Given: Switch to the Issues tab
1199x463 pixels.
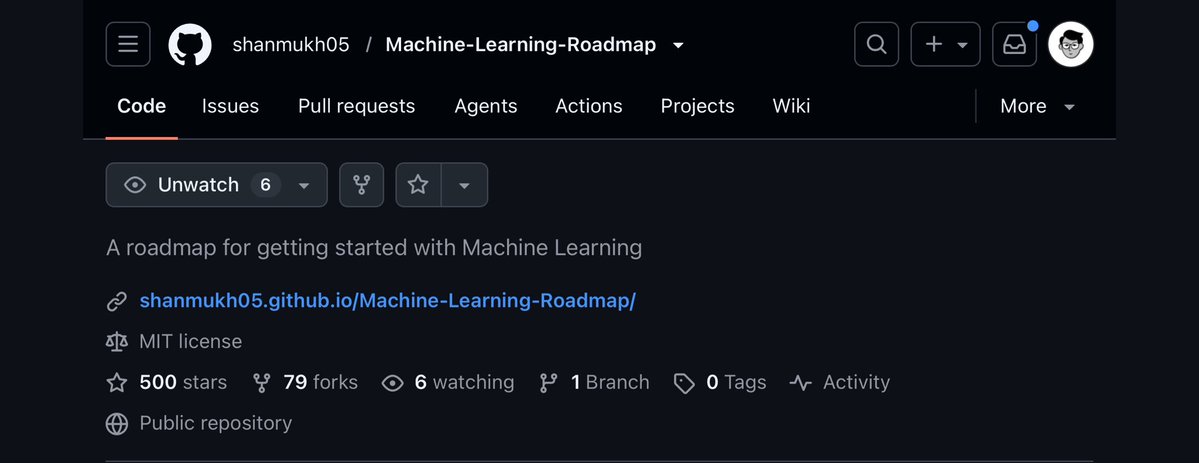Looking at the screenshot, I should click(230, 106).
